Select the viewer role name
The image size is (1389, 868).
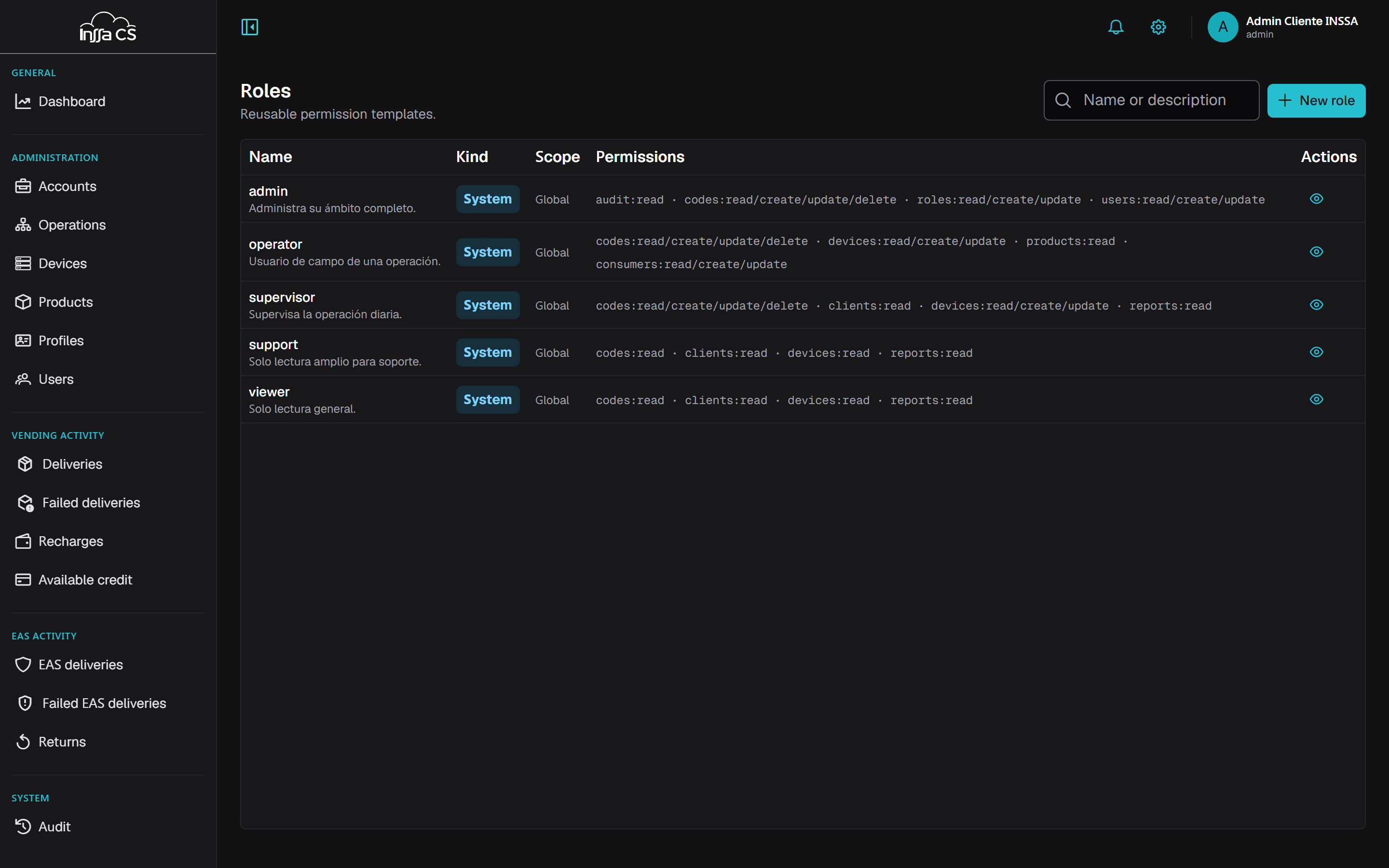point(269,392)
